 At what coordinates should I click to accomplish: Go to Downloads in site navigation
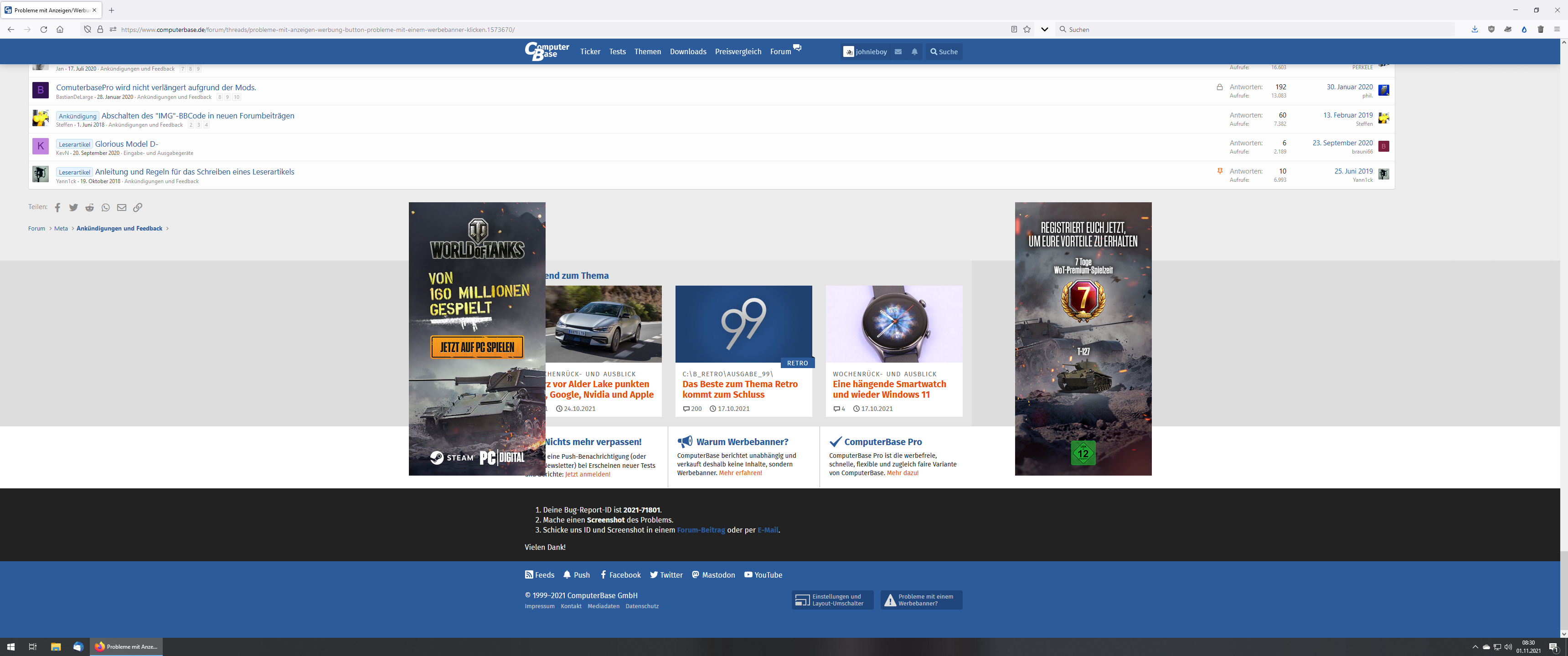(x=688, y=52)
